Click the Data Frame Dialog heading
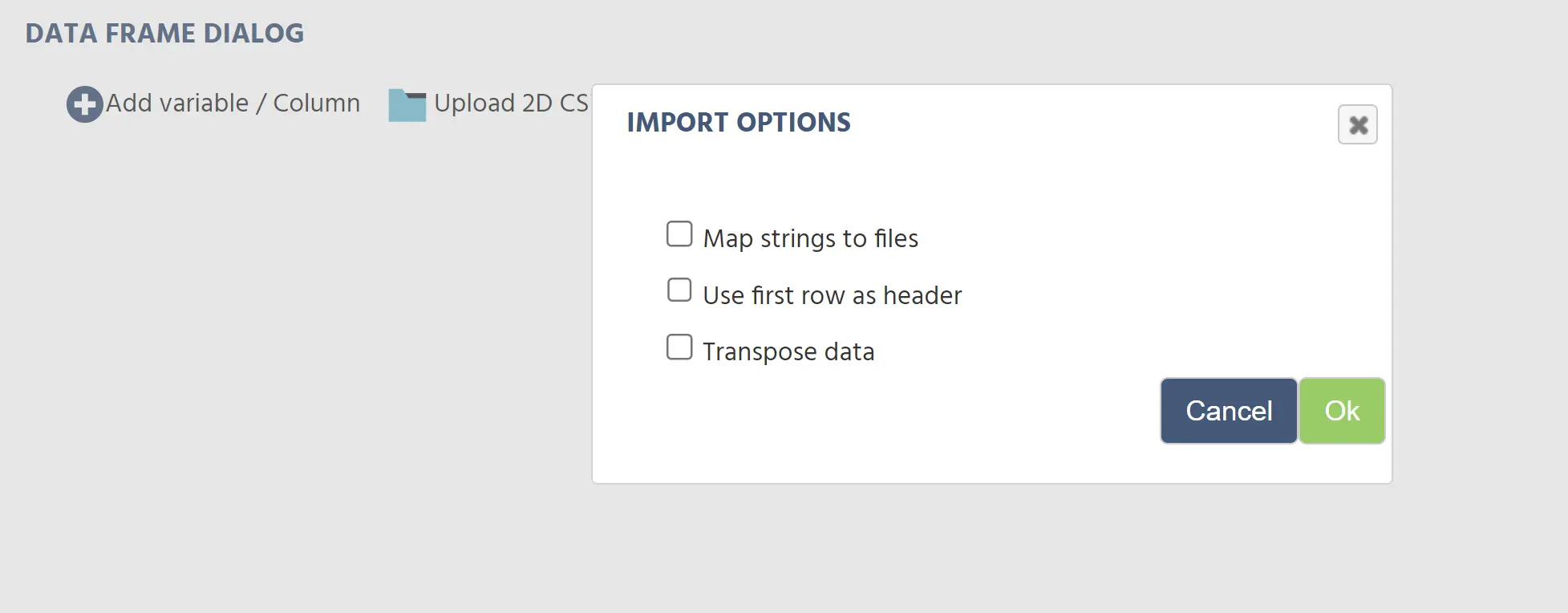Viewport: 1568px width, 613px height. tap(164, 34)
